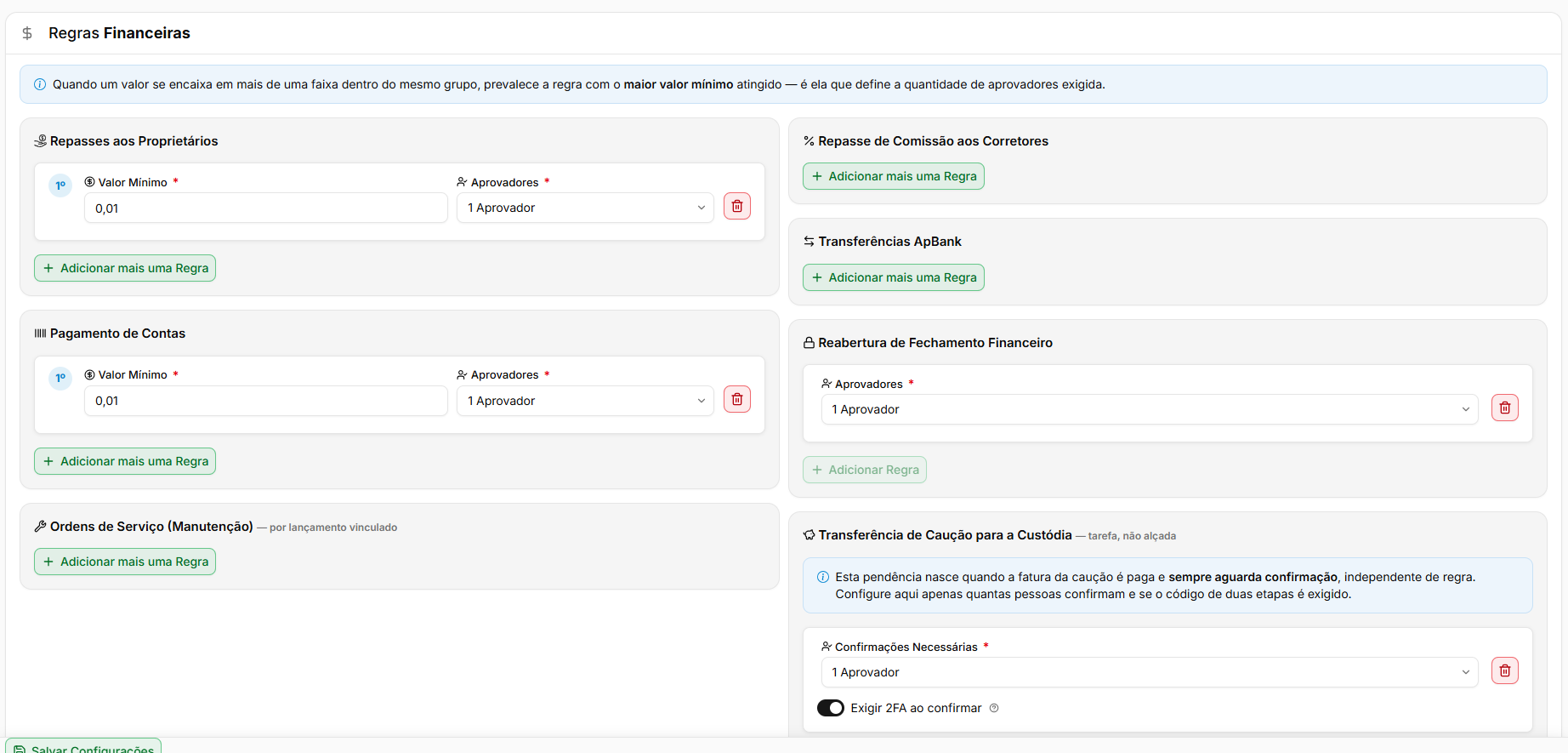Click the wrench icon of Ordens de Serviço
The width and height of the screenshot is (1568, 753).
40,527
